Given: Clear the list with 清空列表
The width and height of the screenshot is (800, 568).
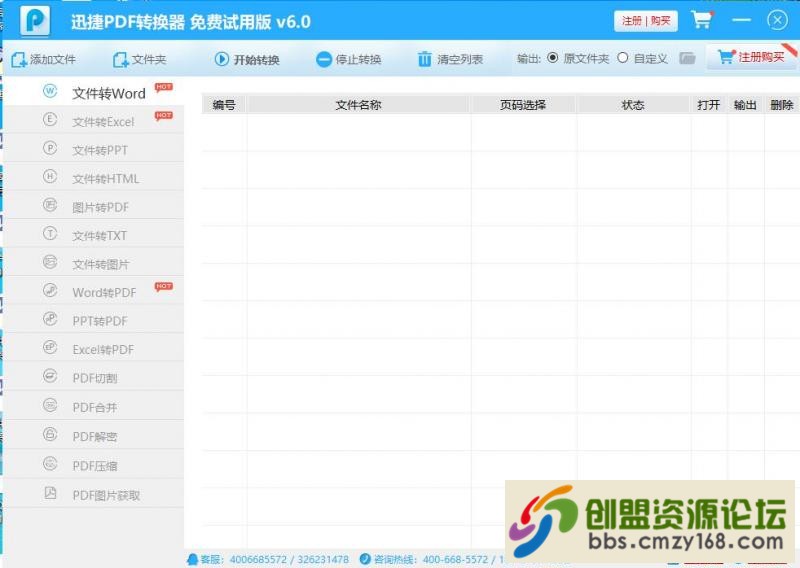Looking at the screenshot, I should click(450, 60).
